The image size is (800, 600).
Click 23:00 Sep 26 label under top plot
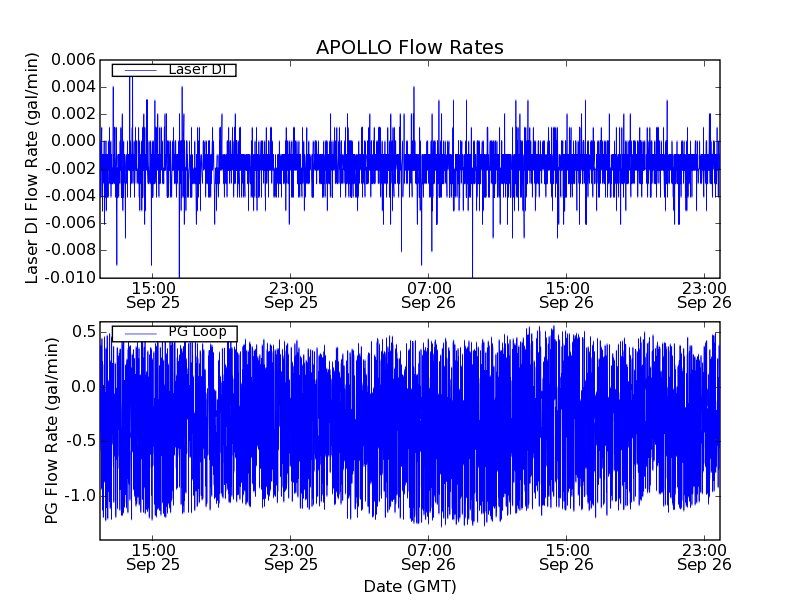[x=704, y=296]
